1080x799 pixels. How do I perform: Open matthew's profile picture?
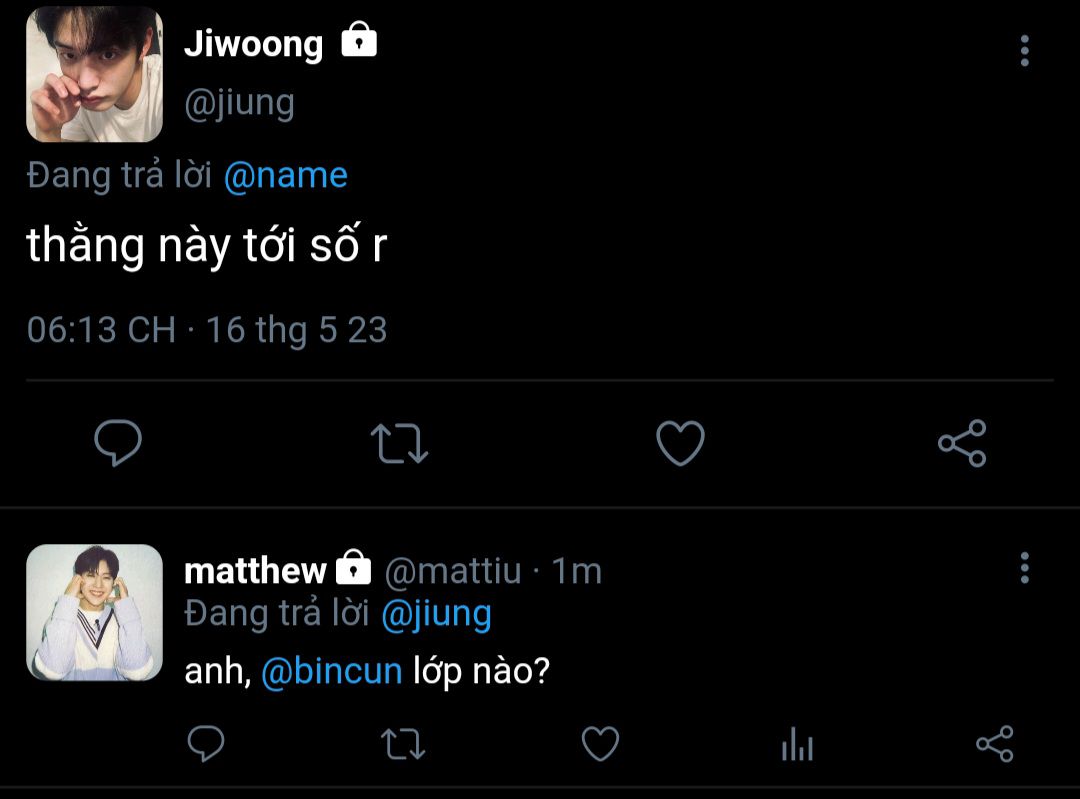click(x=94, y=612)
